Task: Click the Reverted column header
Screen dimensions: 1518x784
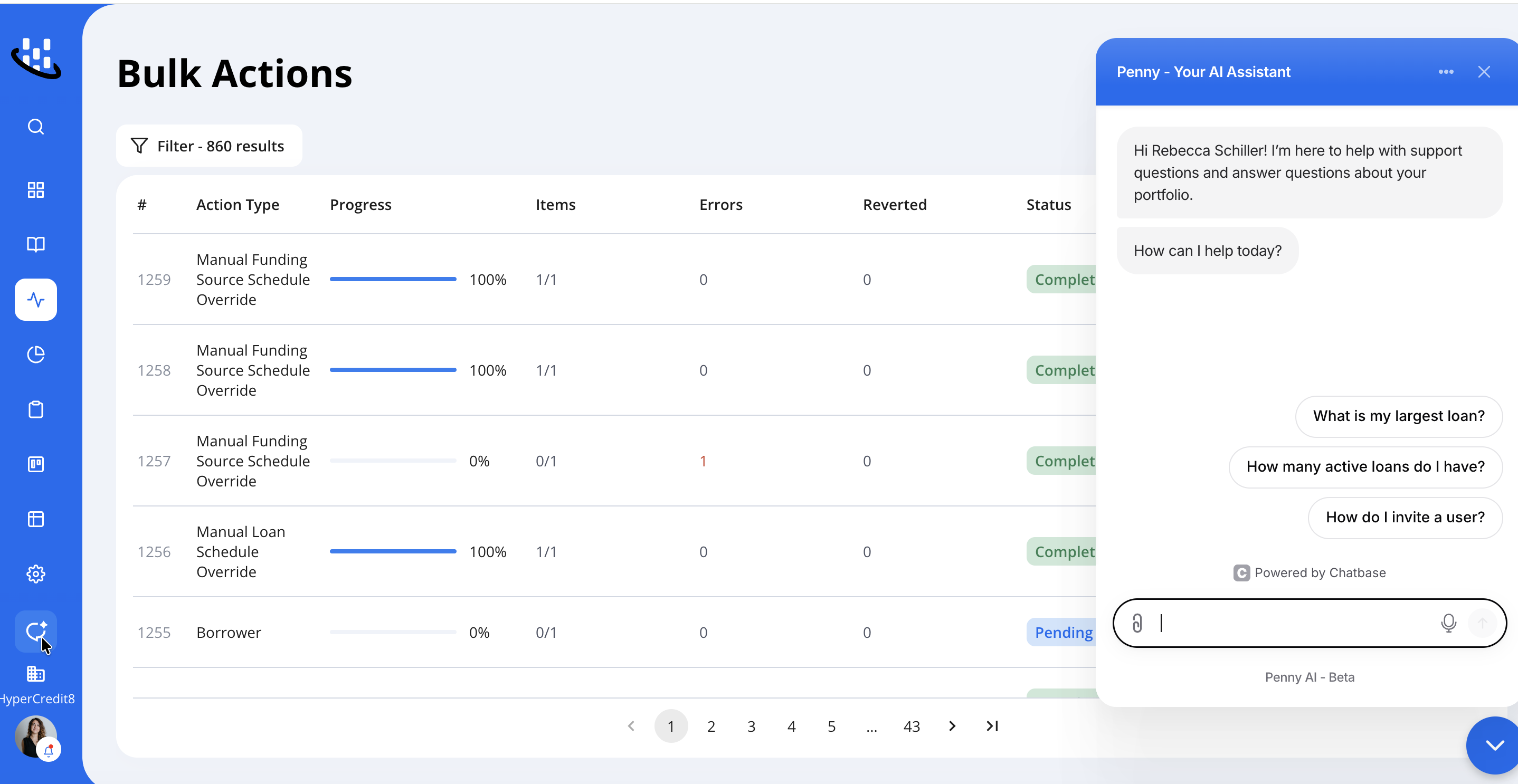Action: [x=895, y=204]
